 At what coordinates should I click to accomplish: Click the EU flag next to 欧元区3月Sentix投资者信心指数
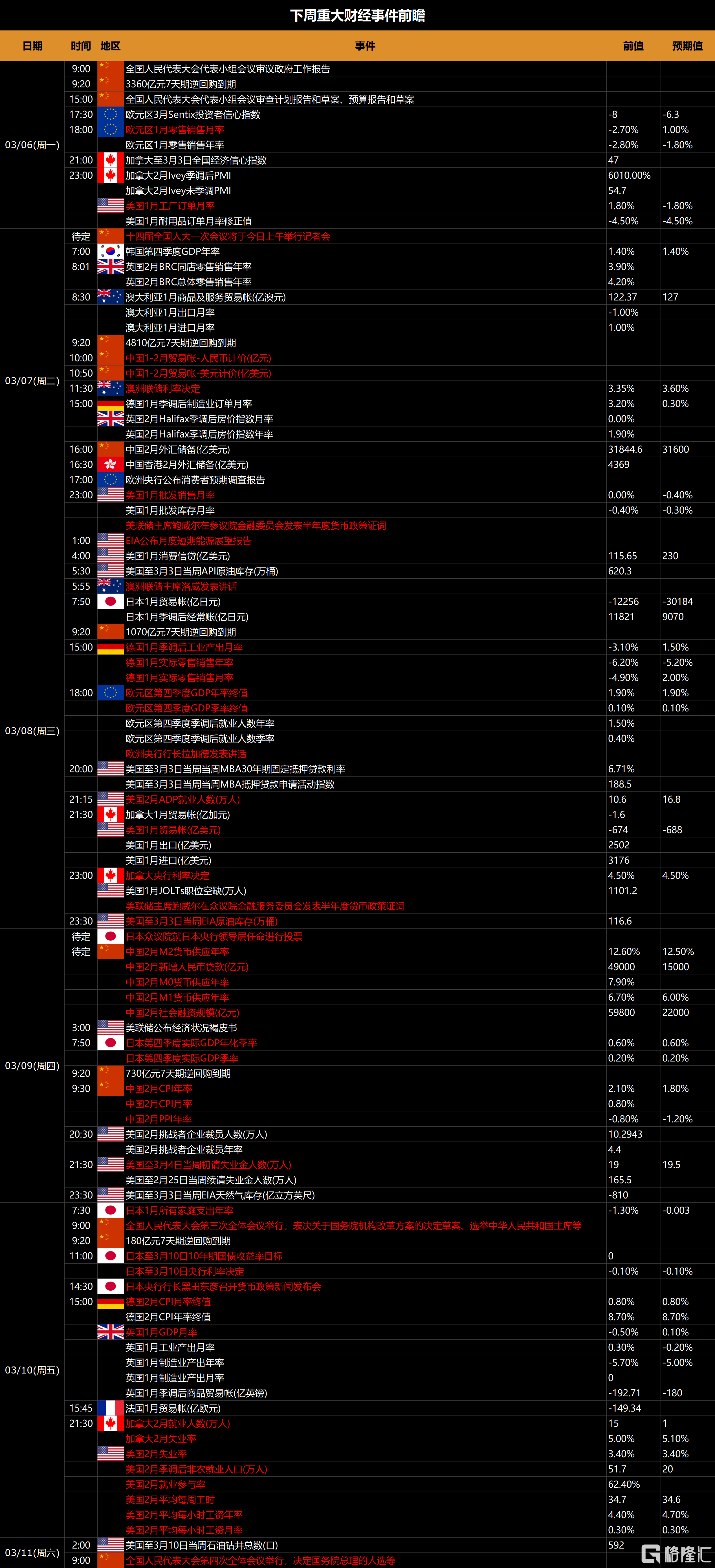pos(110,114)
